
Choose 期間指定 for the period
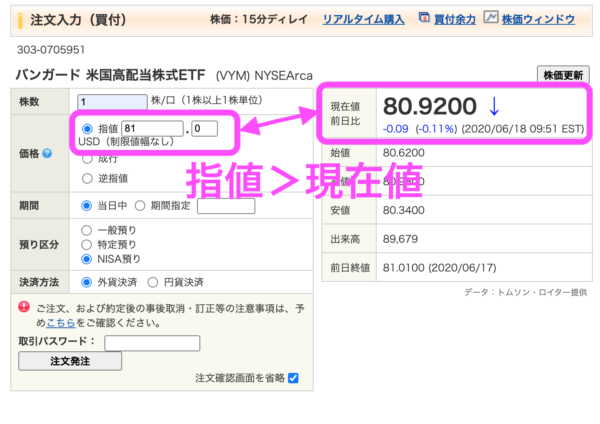coord(140,206)
